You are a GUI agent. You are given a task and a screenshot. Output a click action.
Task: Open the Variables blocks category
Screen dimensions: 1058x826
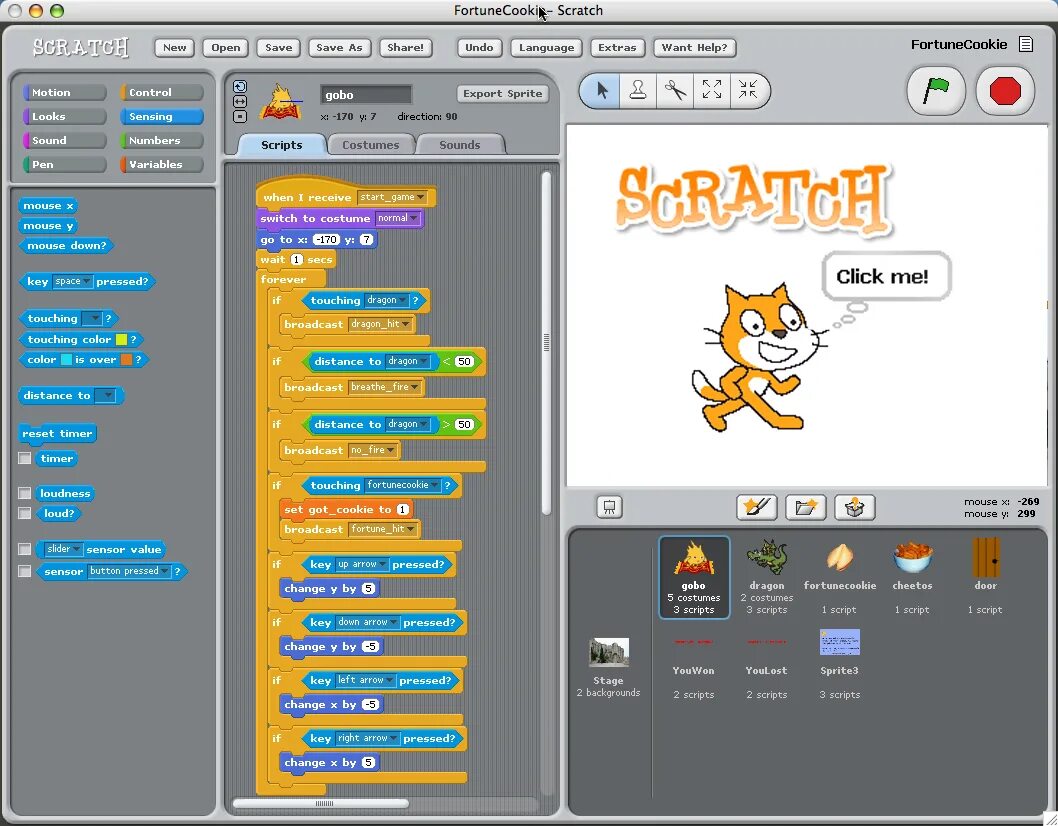(161, 164)
